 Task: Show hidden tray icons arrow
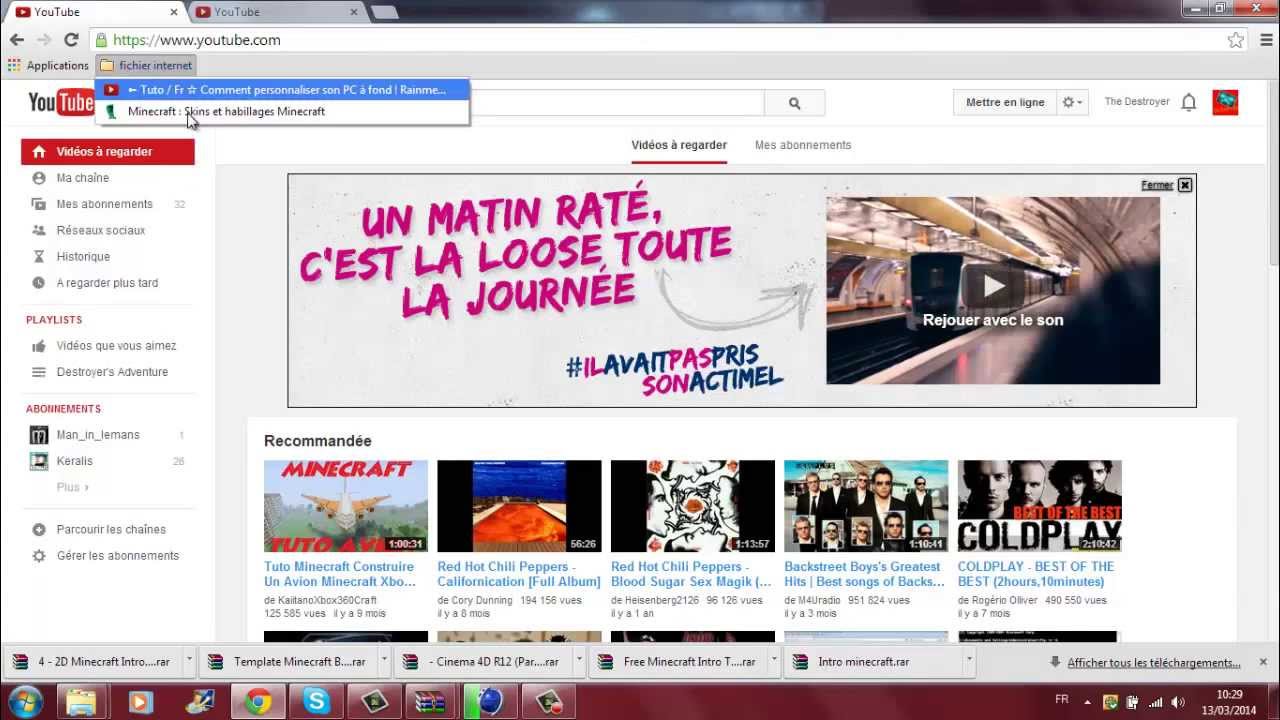(x=1089, y=702)
